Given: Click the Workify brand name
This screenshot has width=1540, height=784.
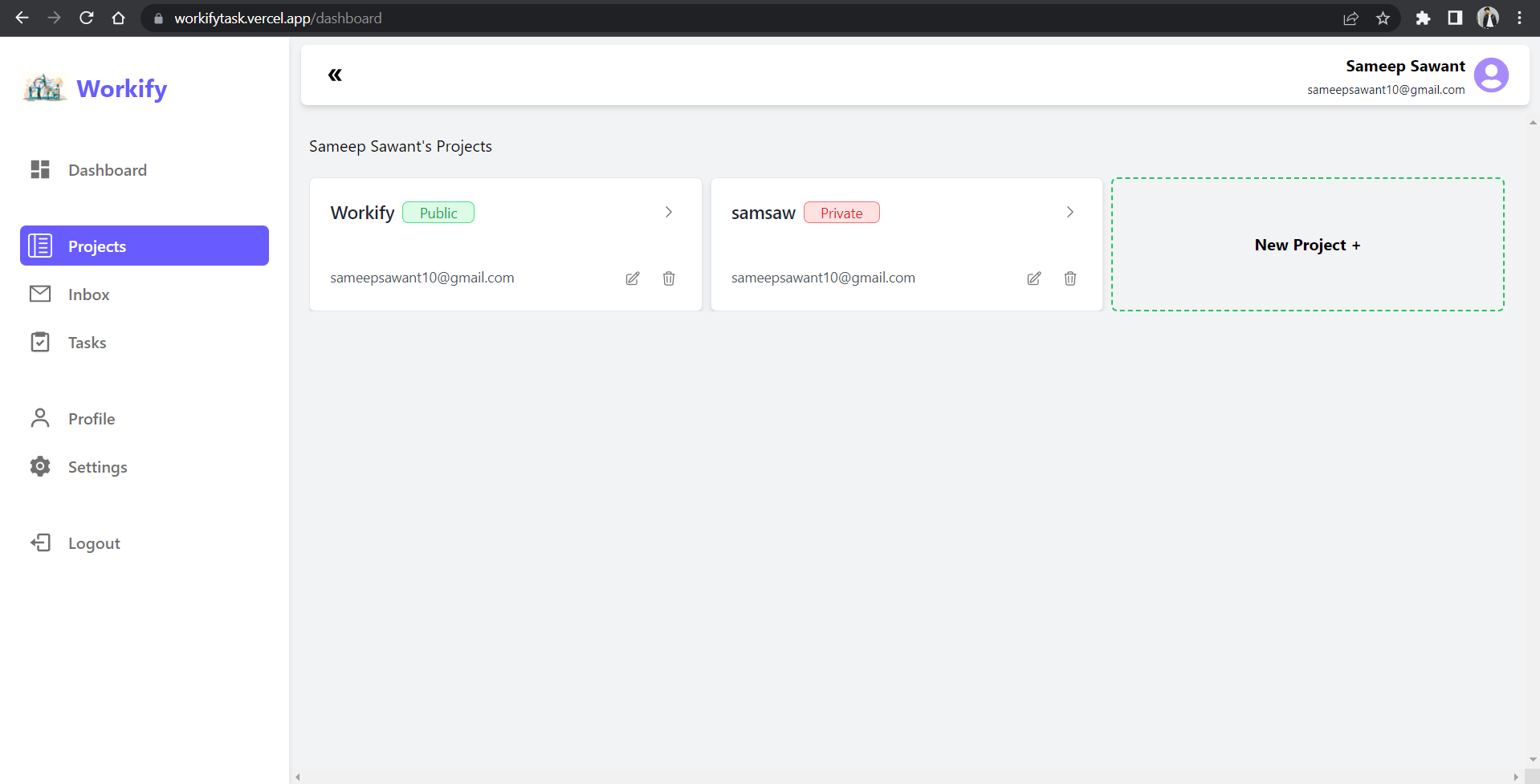Looking at the screenshot, I should [x=122, y=88].
